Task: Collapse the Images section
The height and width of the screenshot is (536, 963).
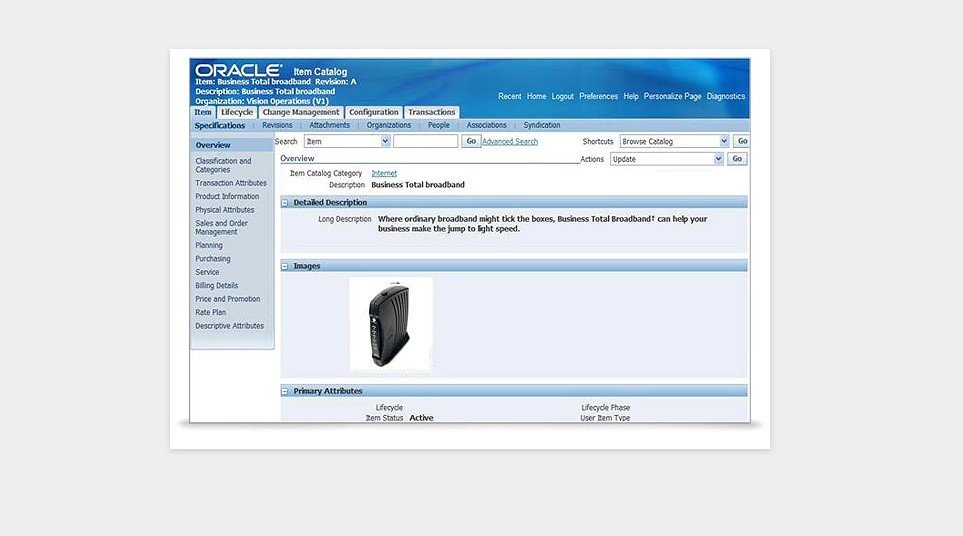Action: (x=285, y=266)
